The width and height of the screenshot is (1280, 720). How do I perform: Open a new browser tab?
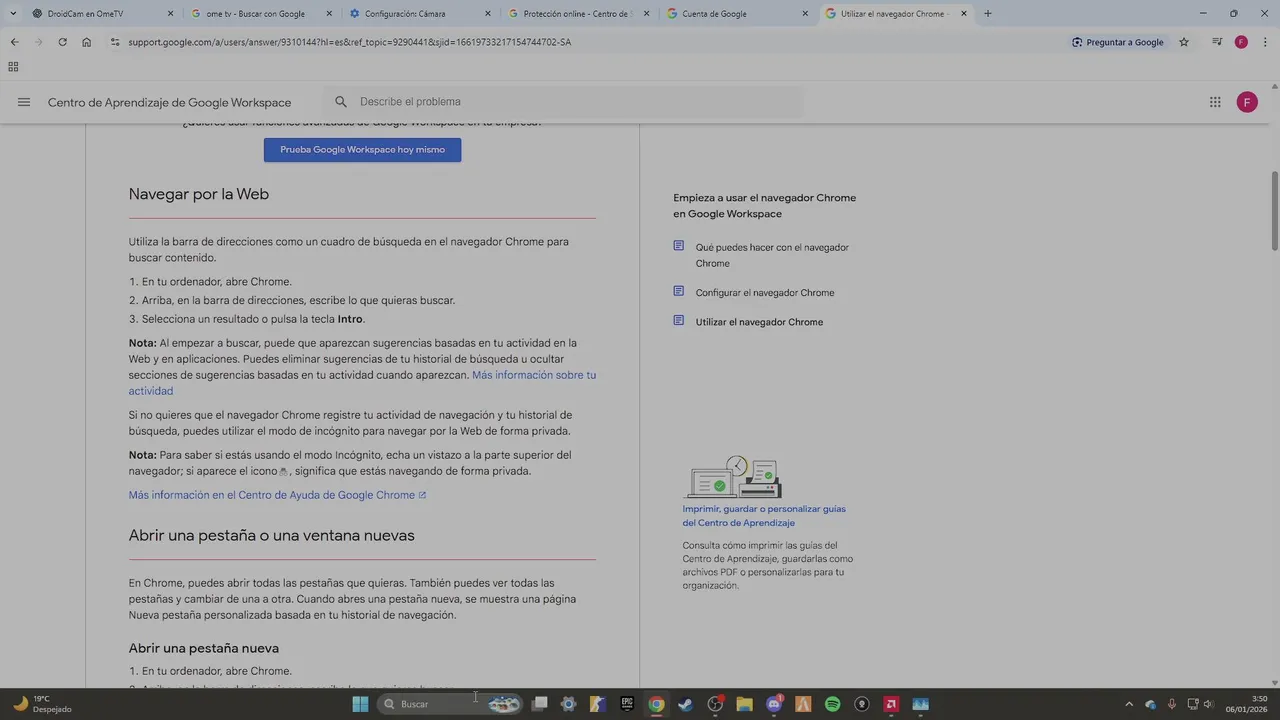(x=988, y=14)
